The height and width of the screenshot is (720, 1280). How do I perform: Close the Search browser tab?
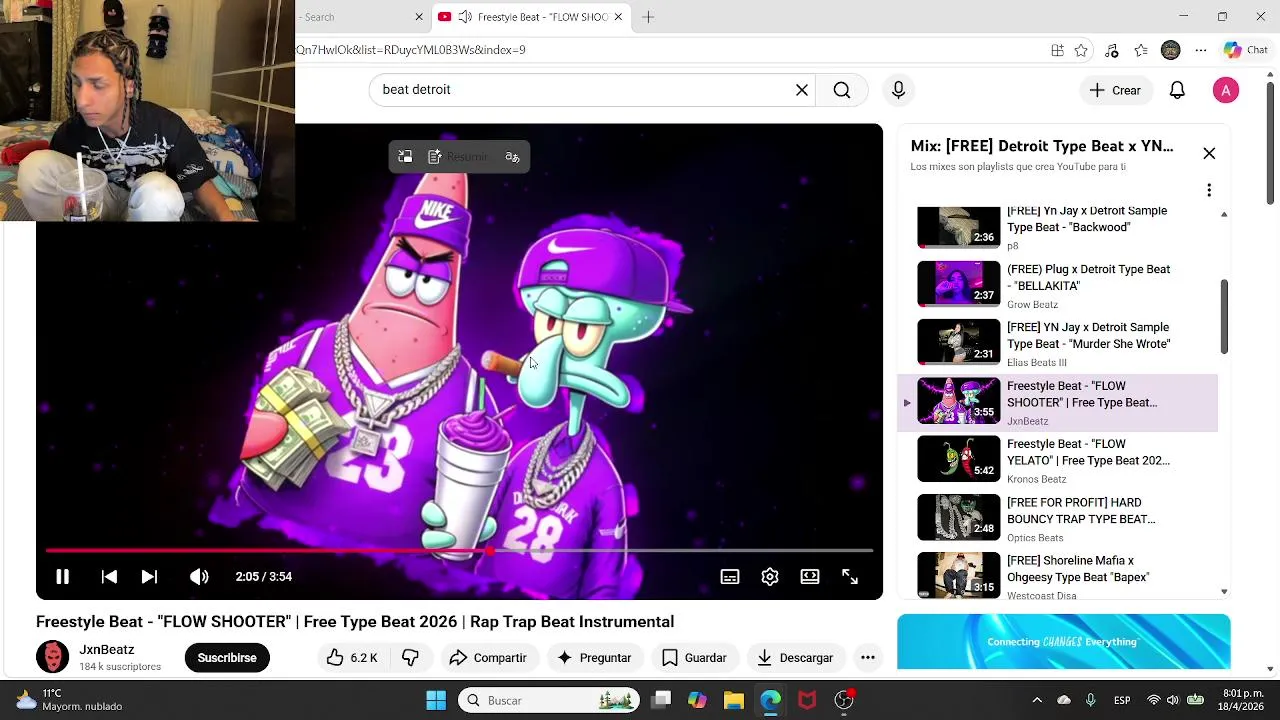(419, 17)
